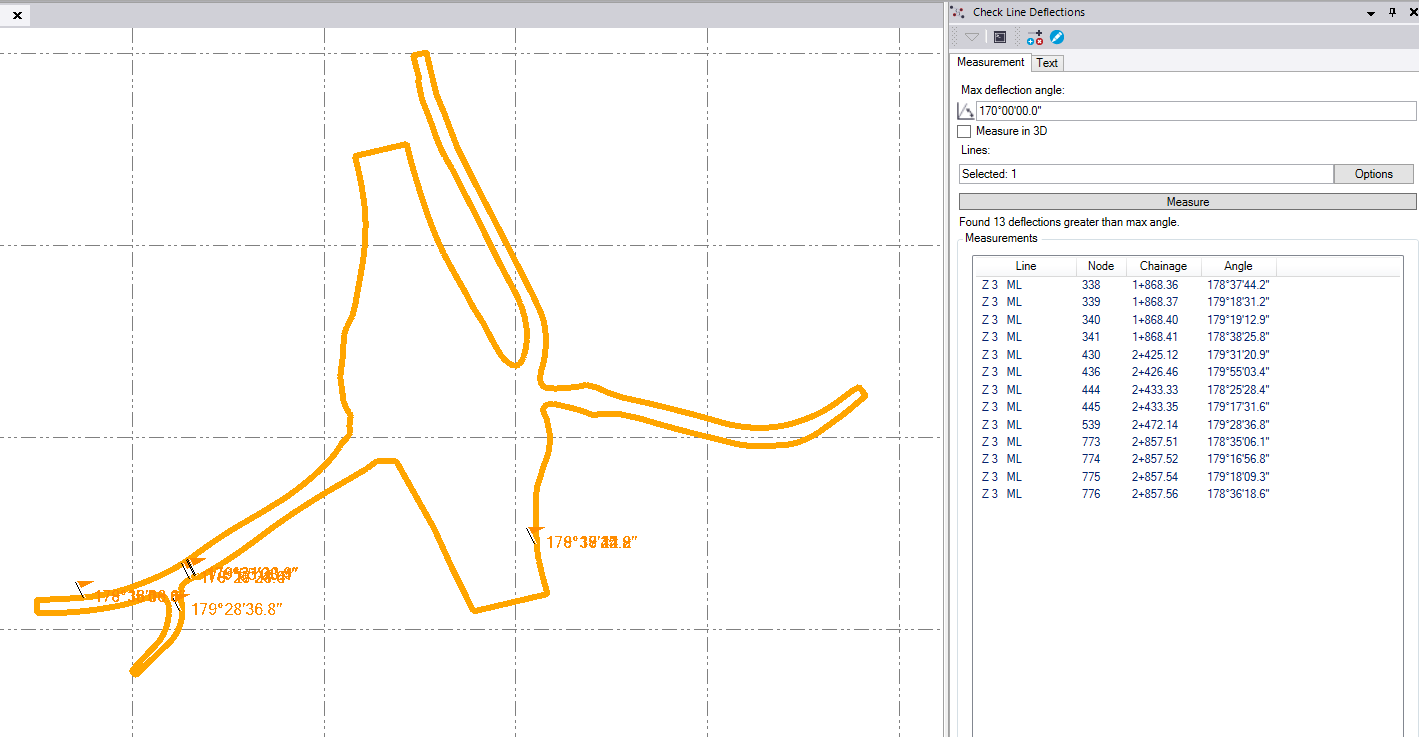
Task: Sort measurements by Angle column header
Action: (1238, 266)
